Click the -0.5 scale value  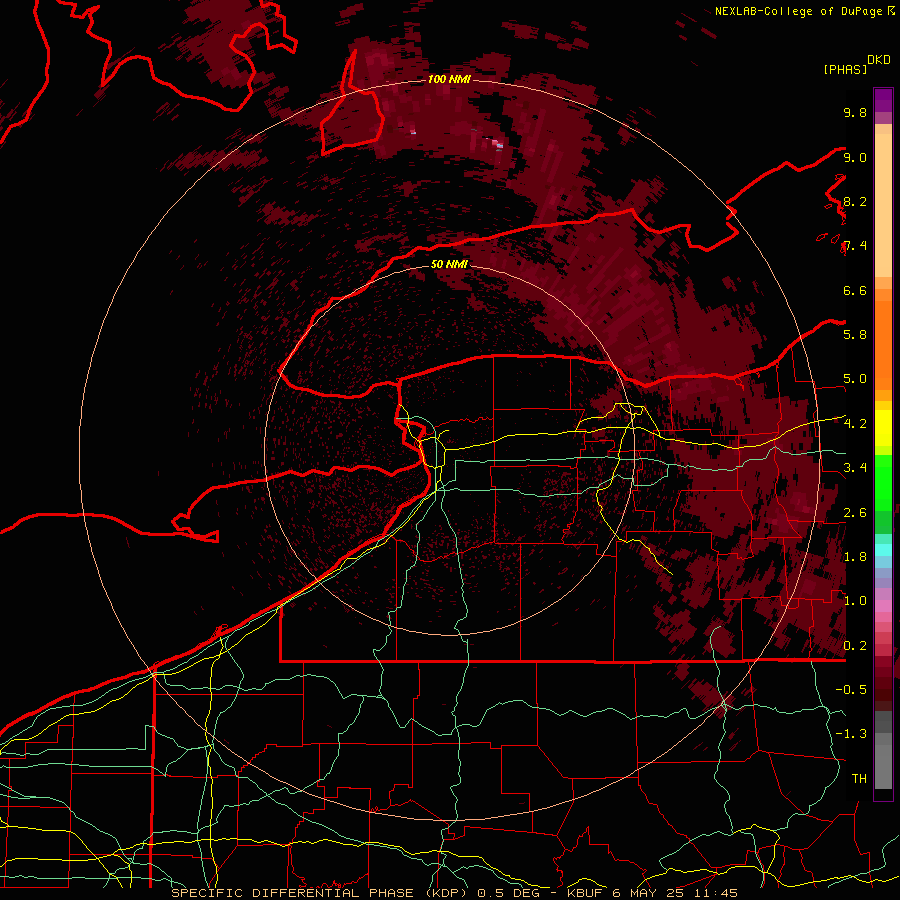(851, 690)
